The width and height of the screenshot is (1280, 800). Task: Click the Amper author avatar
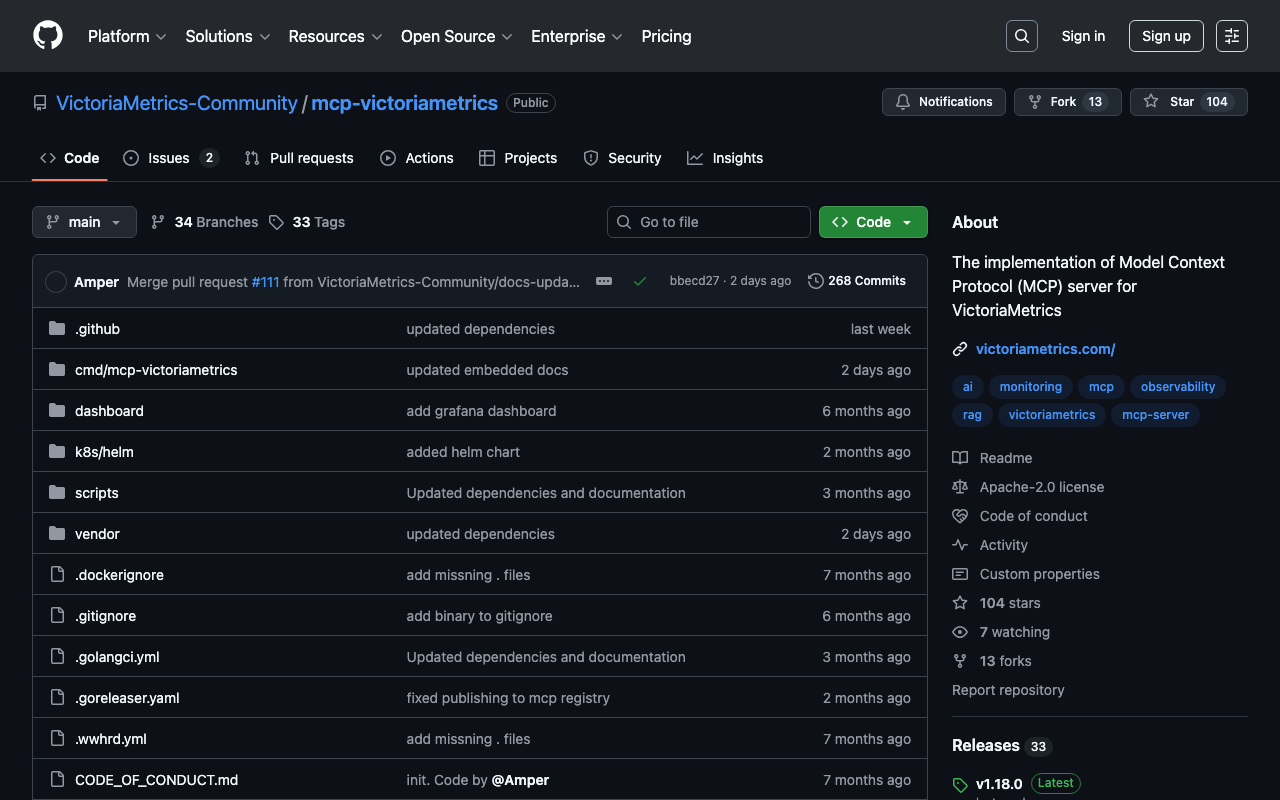56,282
